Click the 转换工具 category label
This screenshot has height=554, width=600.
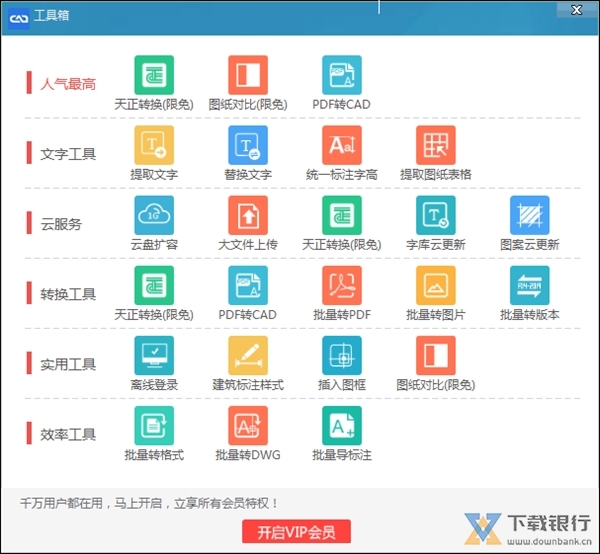[x=68, y=294]
